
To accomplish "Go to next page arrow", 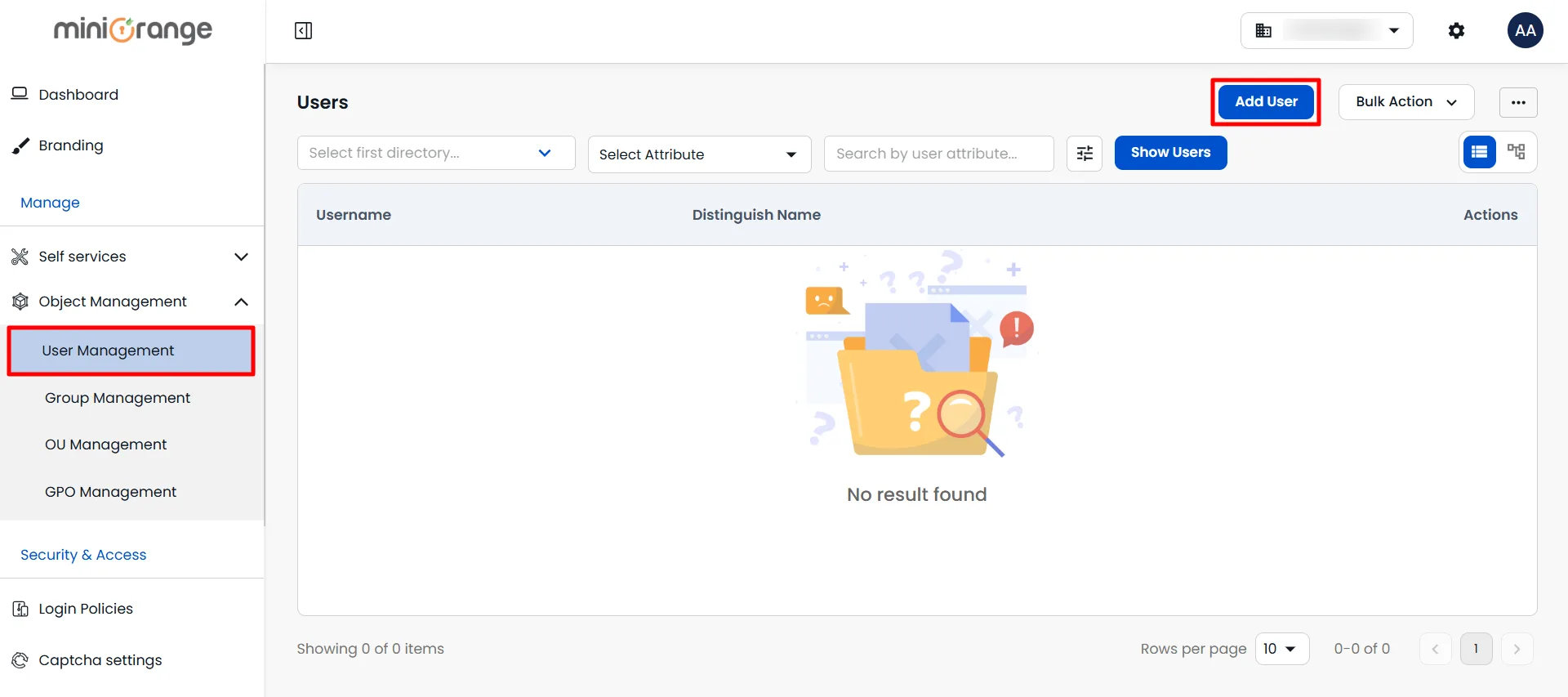I will 1517,649.
